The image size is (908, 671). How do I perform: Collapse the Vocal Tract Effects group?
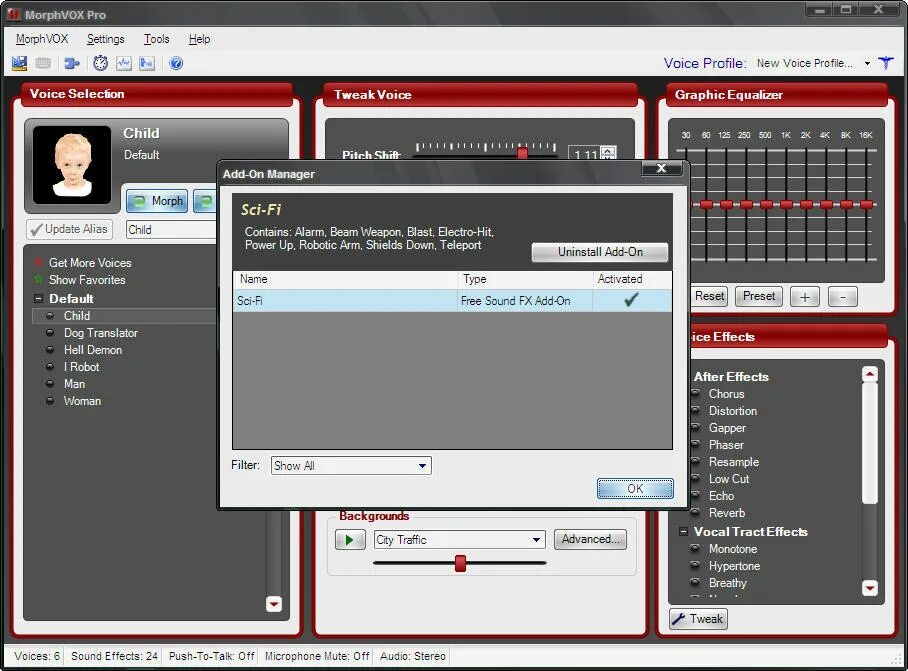click(x=684, y=531)
